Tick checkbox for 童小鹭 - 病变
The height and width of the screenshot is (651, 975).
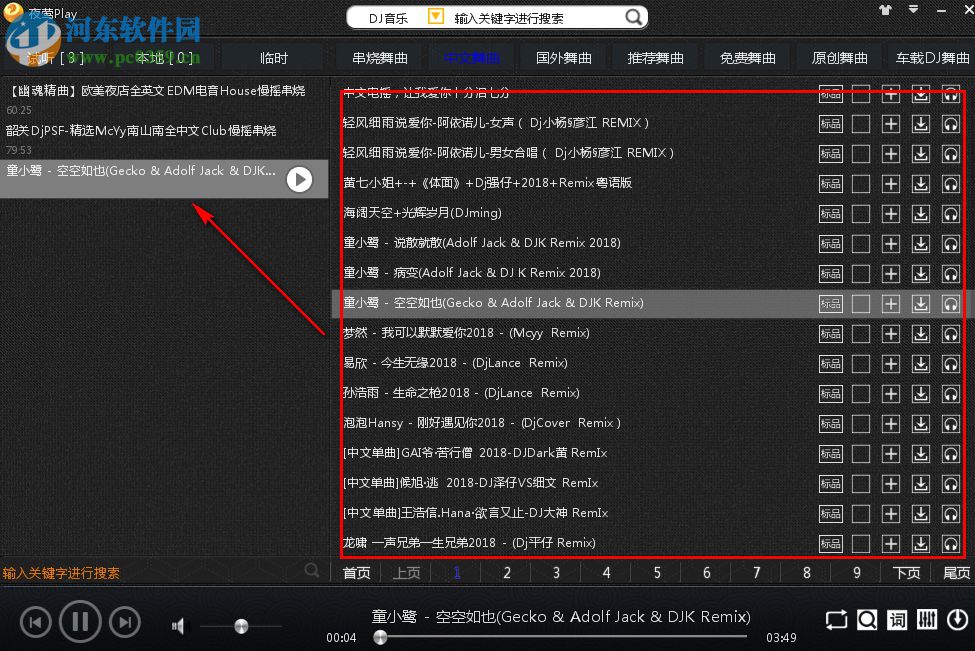pos(861,274)
